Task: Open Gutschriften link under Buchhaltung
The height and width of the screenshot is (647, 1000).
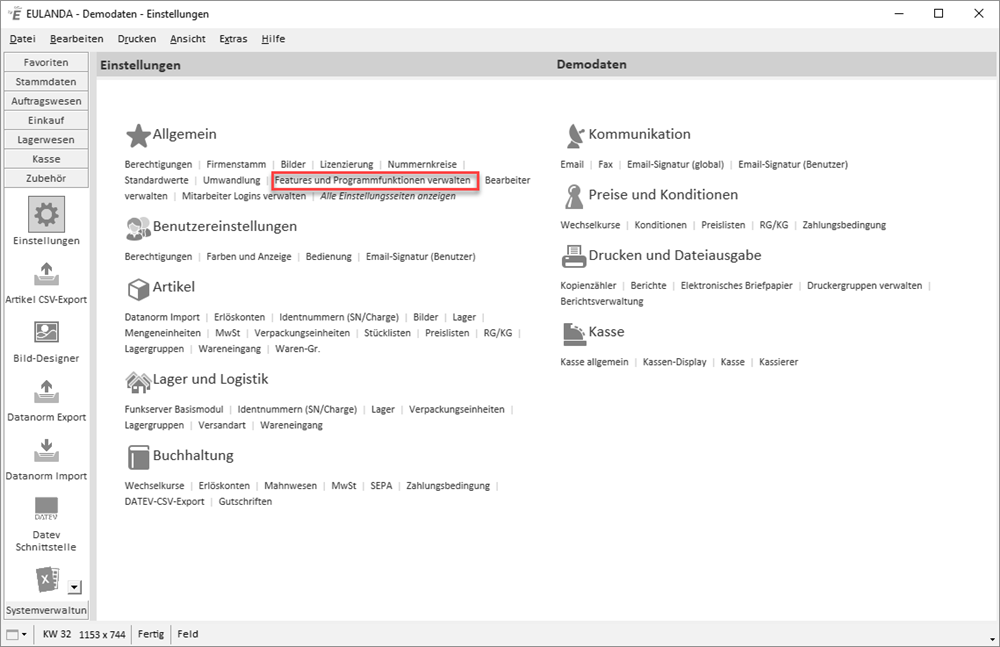Action: point(246,502)
